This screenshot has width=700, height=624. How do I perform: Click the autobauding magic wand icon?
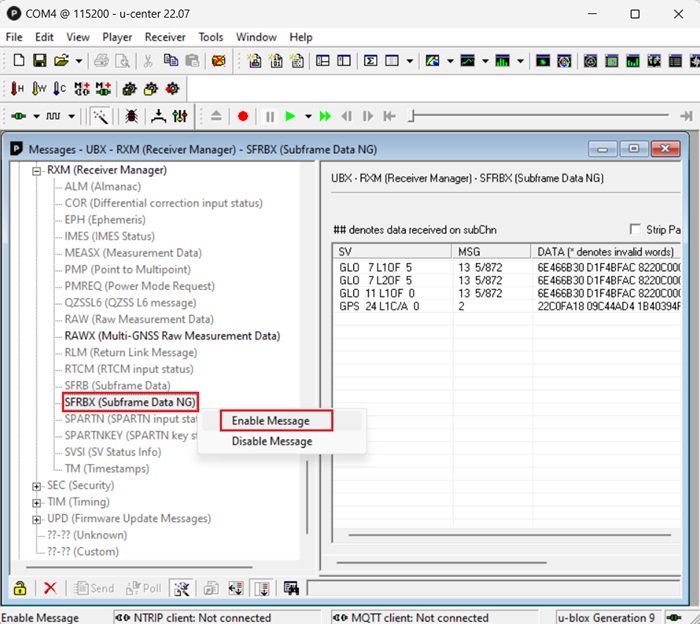[x=101, y=117]
